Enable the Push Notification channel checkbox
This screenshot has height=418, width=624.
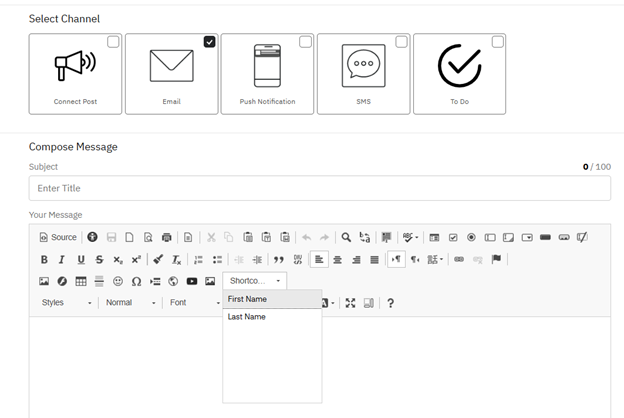pos(305,42)
